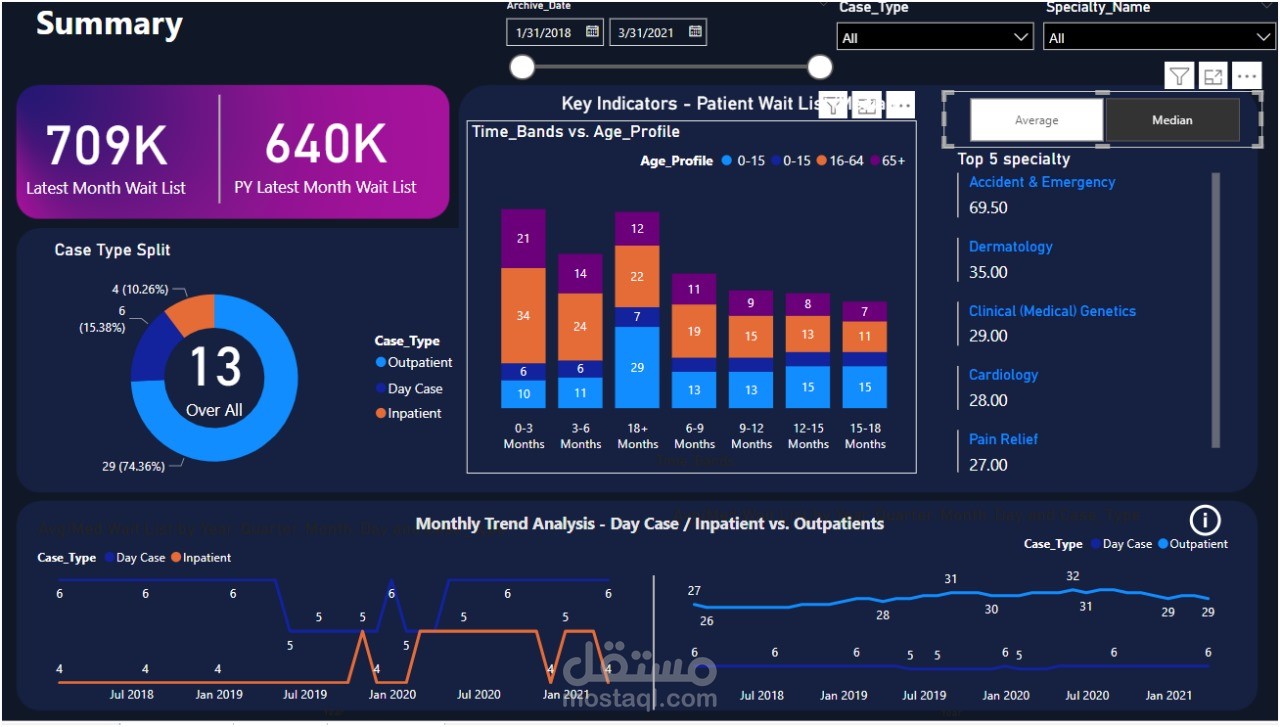The image size is (1280, 727).
Task: Click the purple 21 segment in 0-3 Months bar
Action: click(x=524, y=238)
